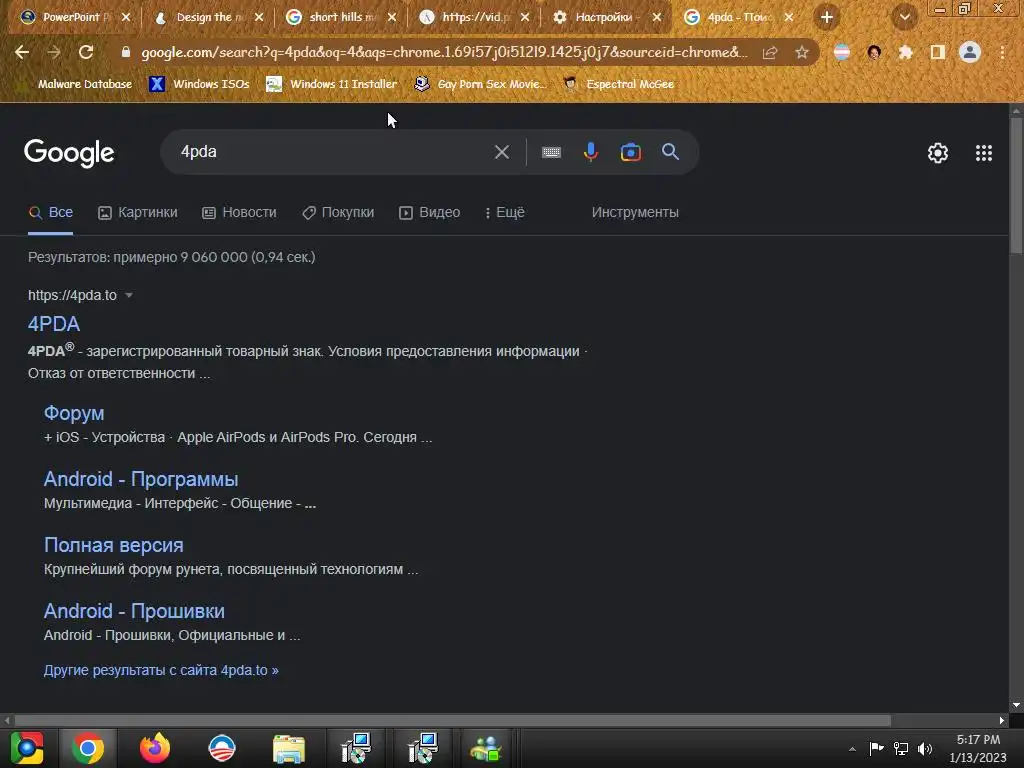Click the volume speaker tray icon
Screen dimensions: 1024x768
pos(925,748)
